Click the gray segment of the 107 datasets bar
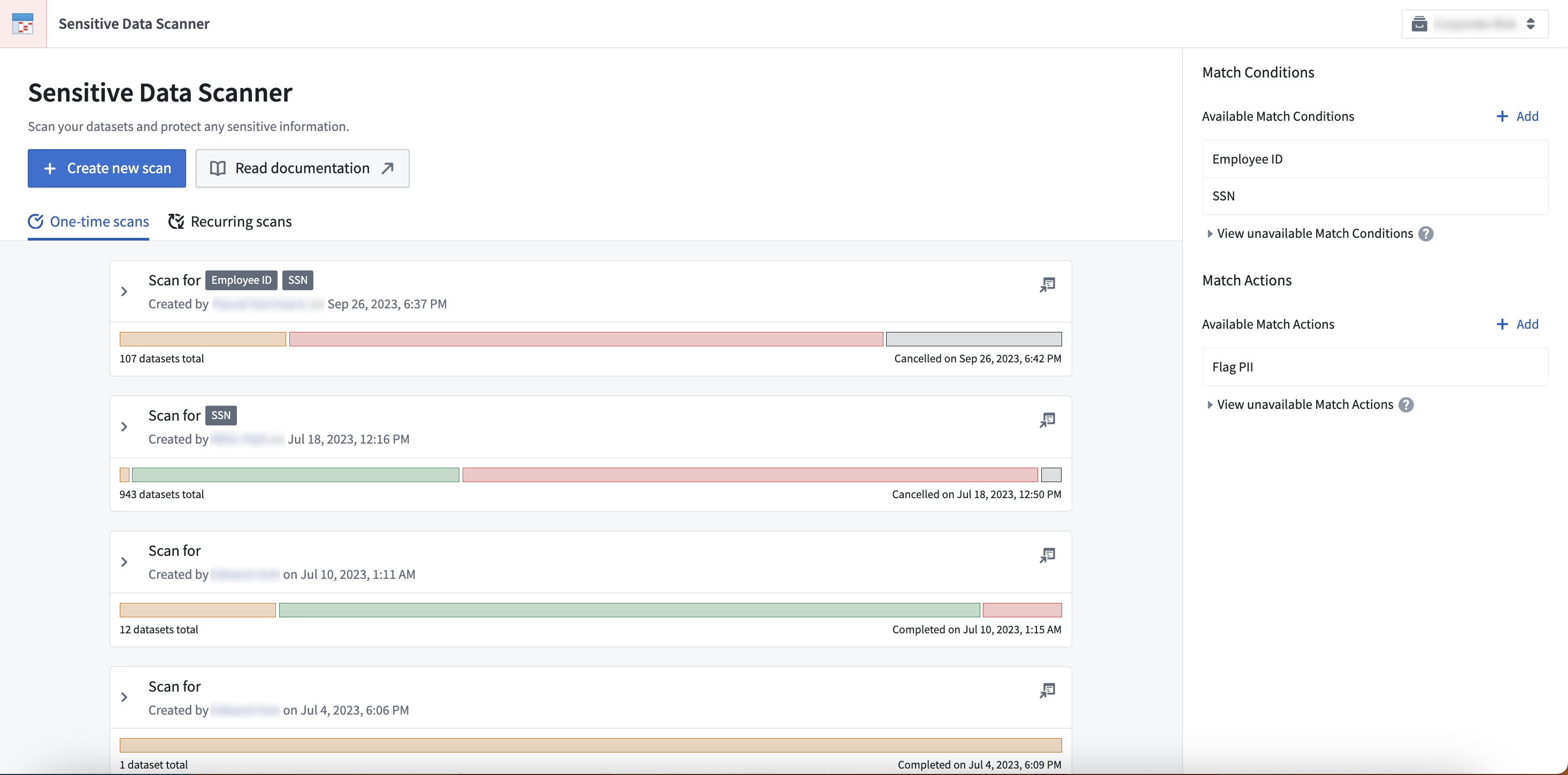This screenshot has height=775, width=1568. point(974,339)
